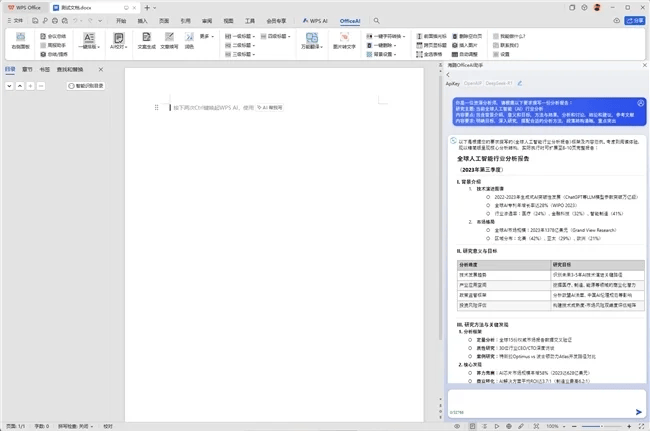Click the 文案生成 copy generation icon
The height and width of the screenshot is (431, 650).
pos(146,41)
